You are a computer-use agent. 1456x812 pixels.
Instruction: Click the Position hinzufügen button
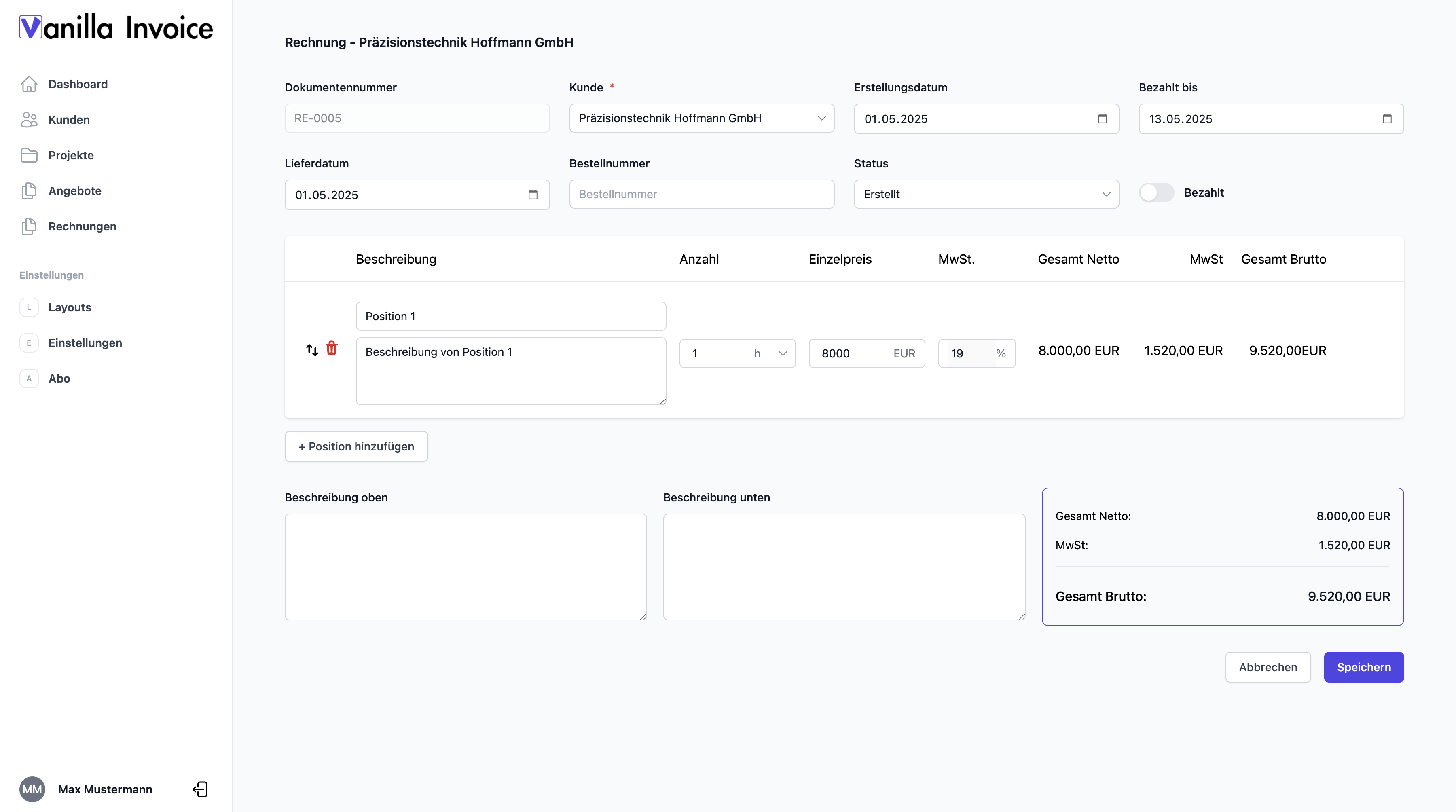coord(356,446)
